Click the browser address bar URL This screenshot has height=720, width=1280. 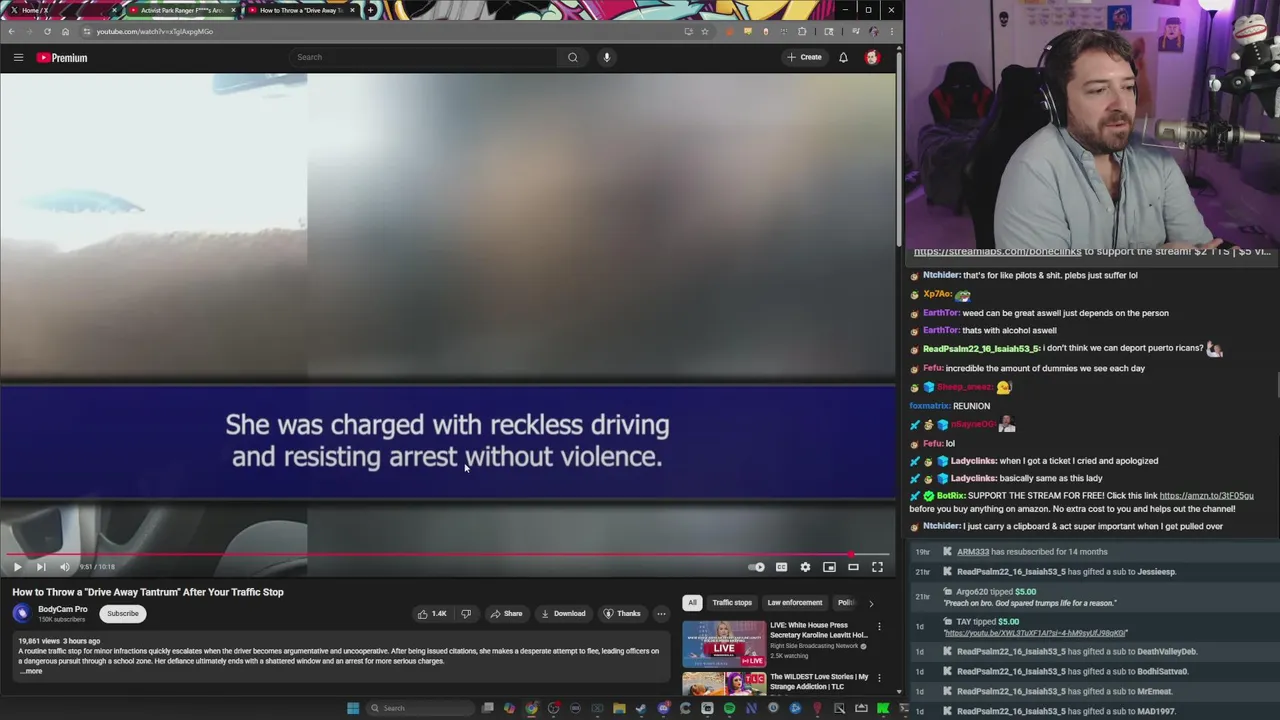point(155,31)
